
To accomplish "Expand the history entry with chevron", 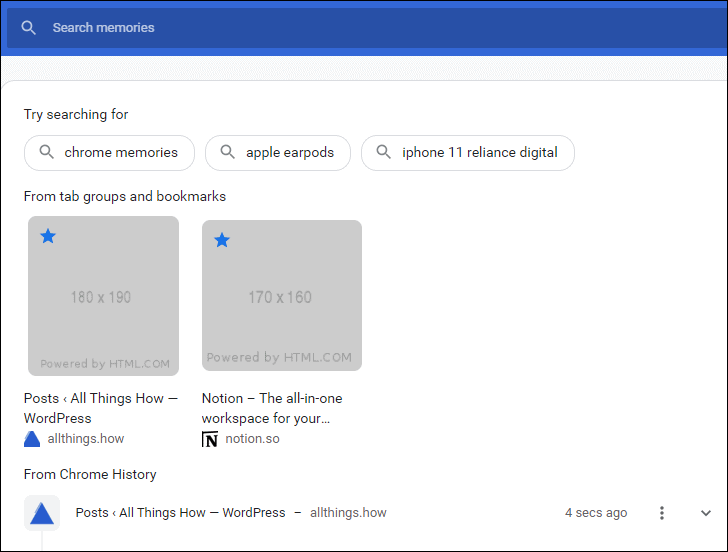I will [x=706, y=513].
